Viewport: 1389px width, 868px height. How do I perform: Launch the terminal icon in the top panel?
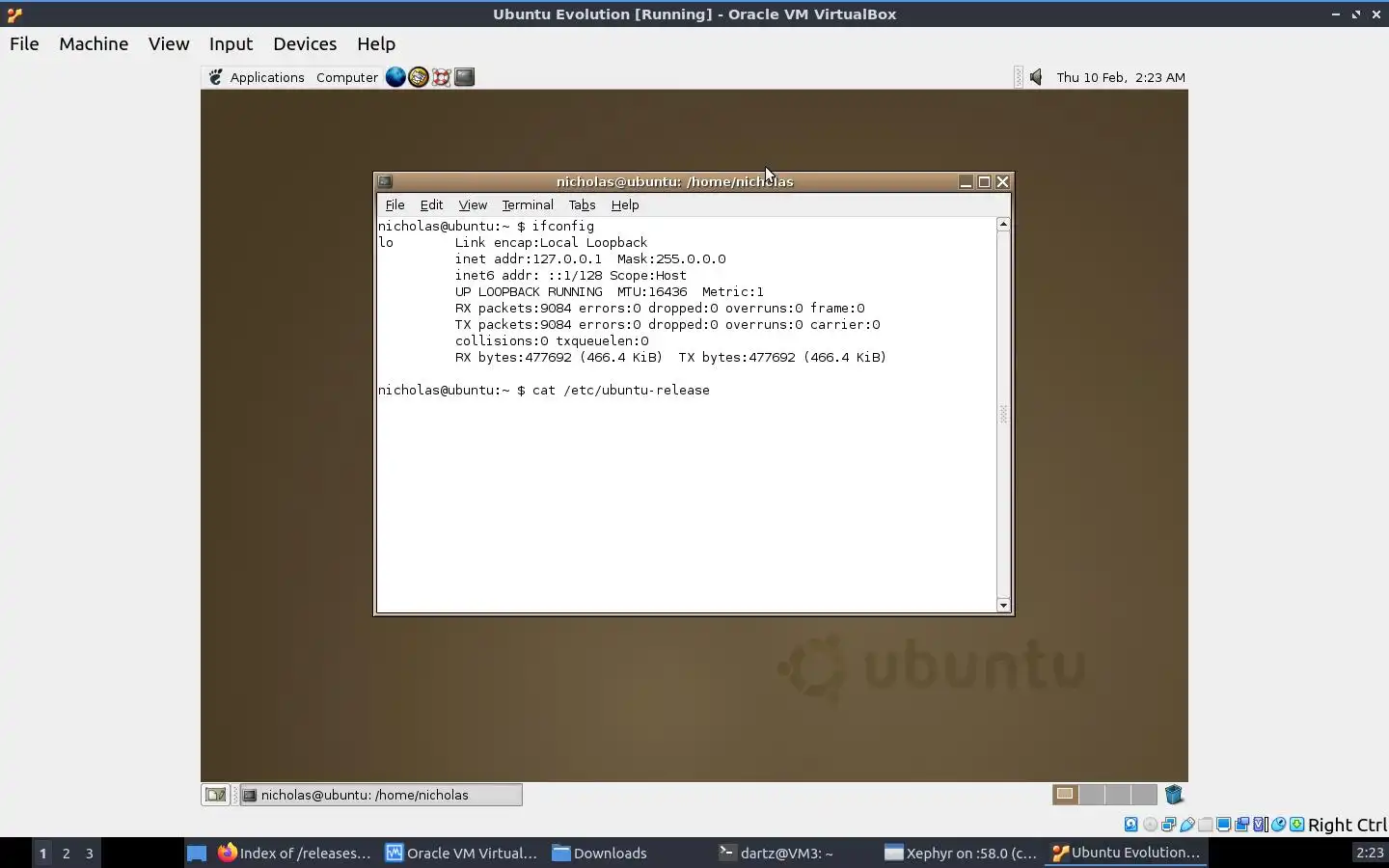pyautogui.click(x=465, y=77)
